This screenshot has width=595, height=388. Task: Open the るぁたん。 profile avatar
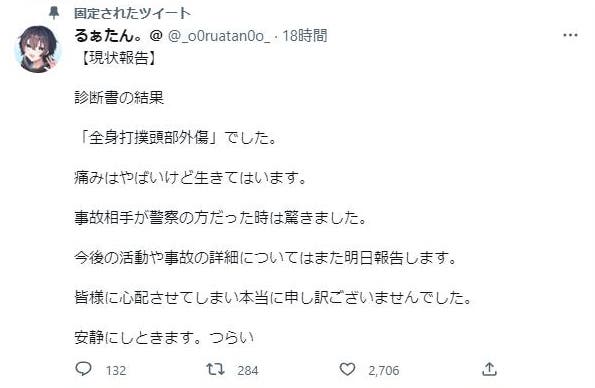[38, 49]
